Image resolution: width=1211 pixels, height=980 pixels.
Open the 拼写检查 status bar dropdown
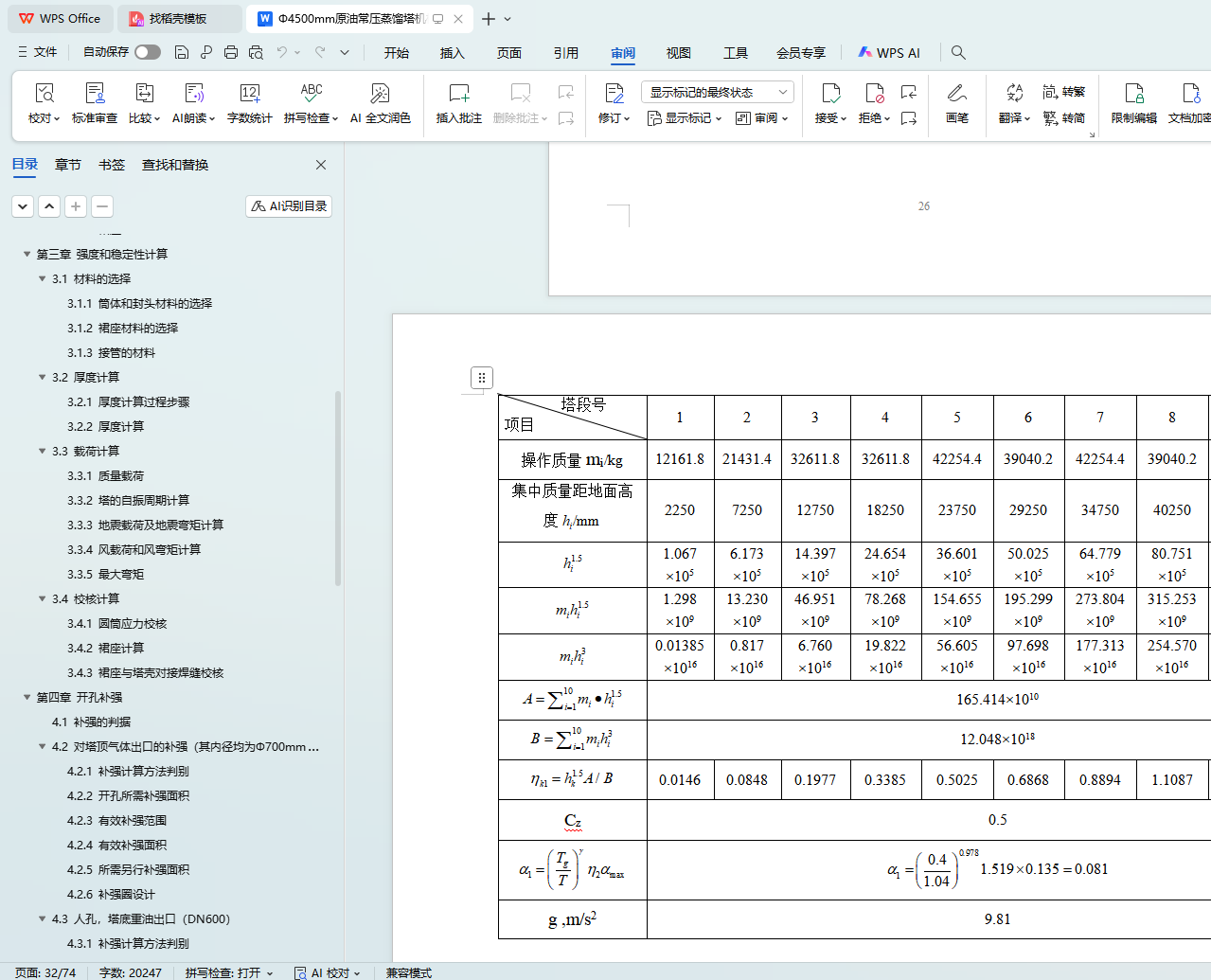point(229,972)
